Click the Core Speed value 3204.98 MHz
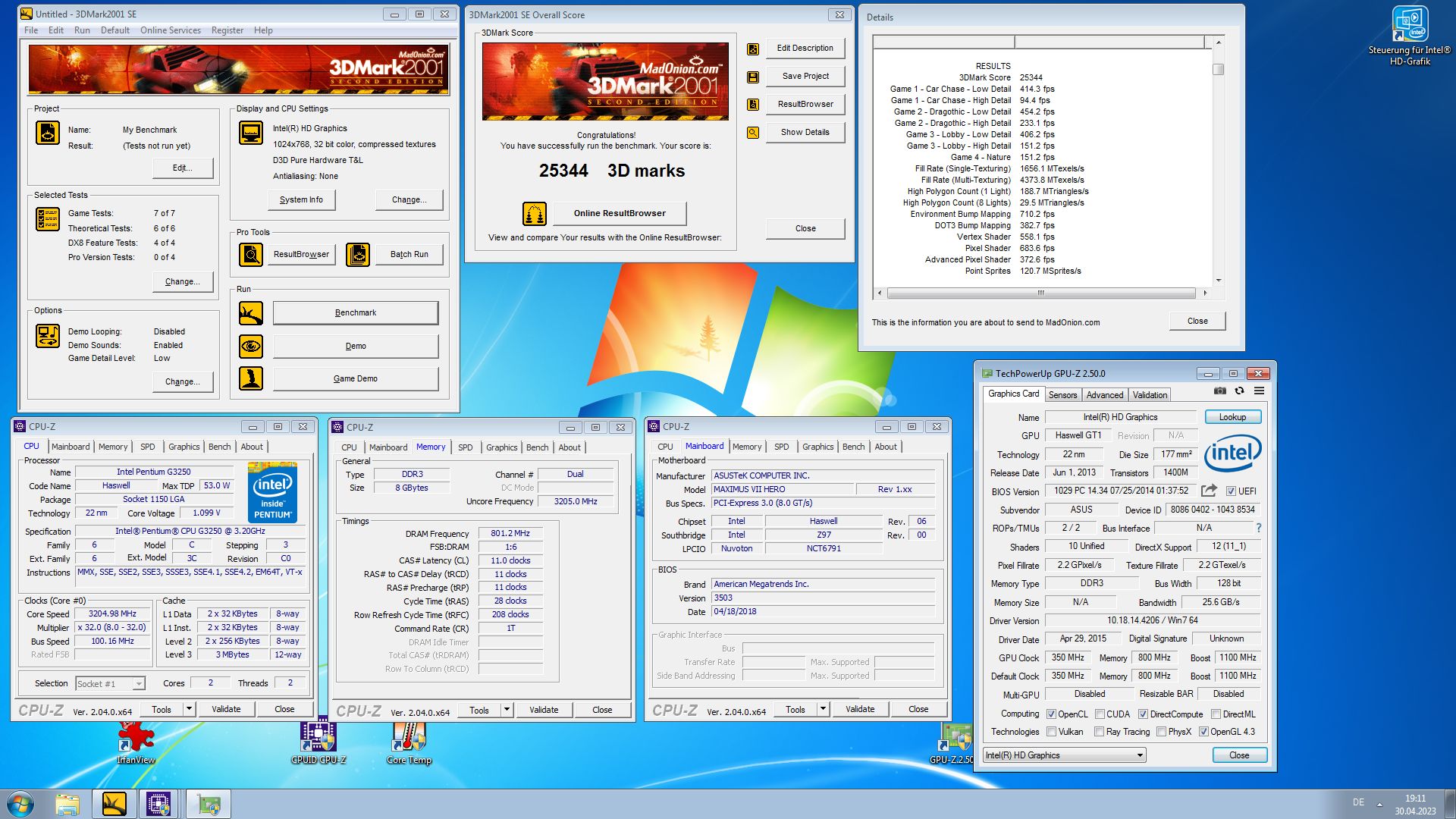Screen dimensions: 1456x819 (112, 613)
